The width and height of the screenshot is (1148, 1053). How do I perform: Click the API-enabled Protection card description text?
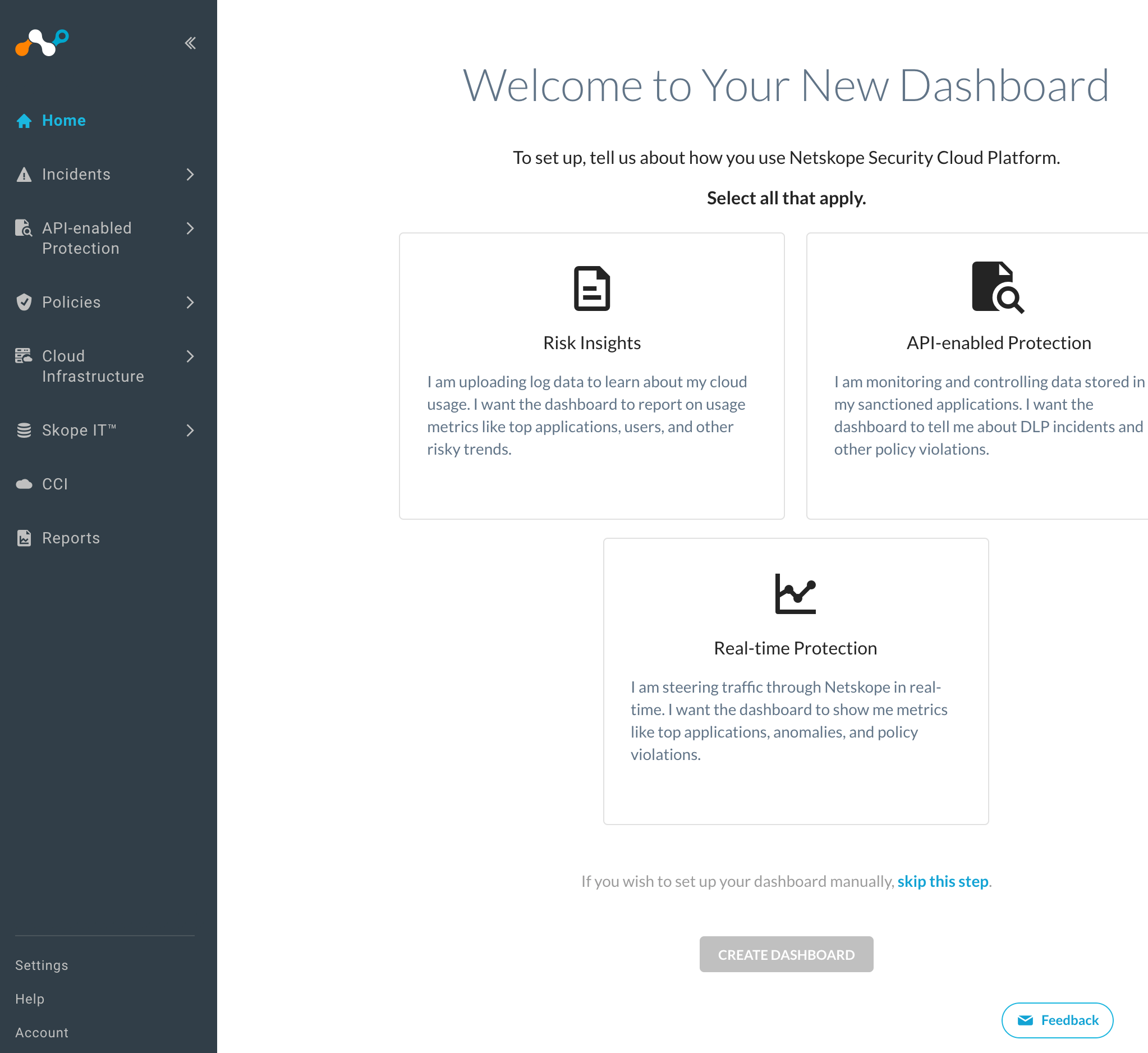coord(990,415)
